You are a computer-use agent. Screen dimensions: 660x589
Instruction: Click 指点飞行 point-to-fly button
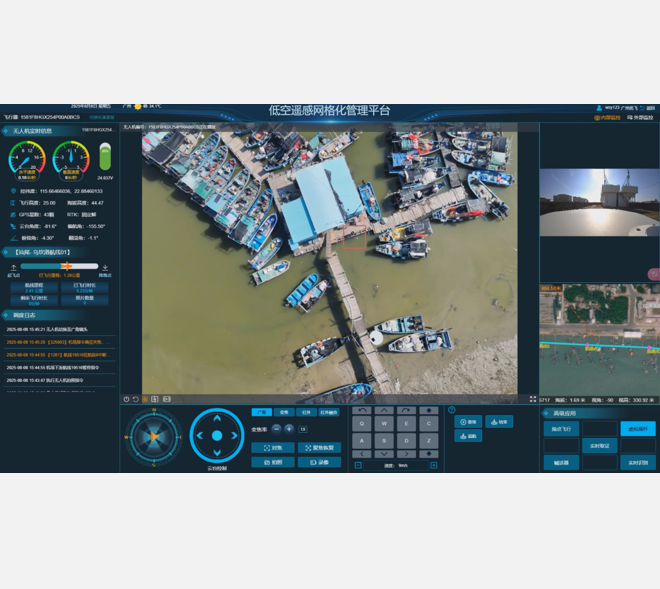(x=561, y=429)
